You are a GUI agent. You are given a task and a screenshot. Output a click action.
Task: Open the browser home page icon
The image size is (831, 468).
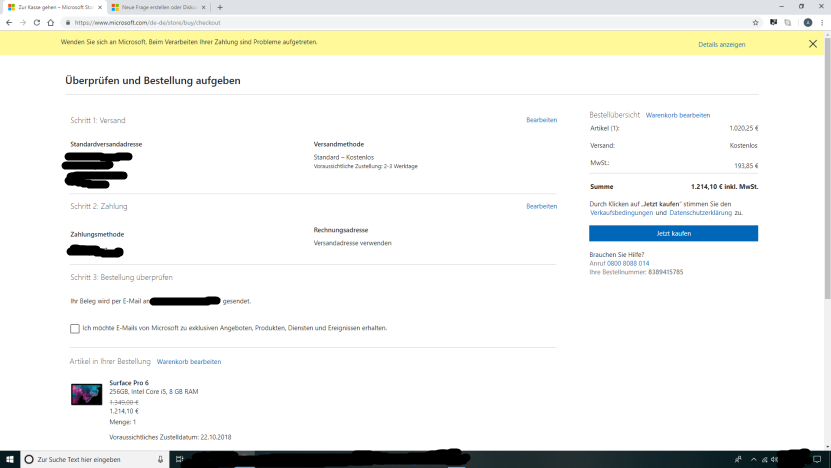(51, 22)
